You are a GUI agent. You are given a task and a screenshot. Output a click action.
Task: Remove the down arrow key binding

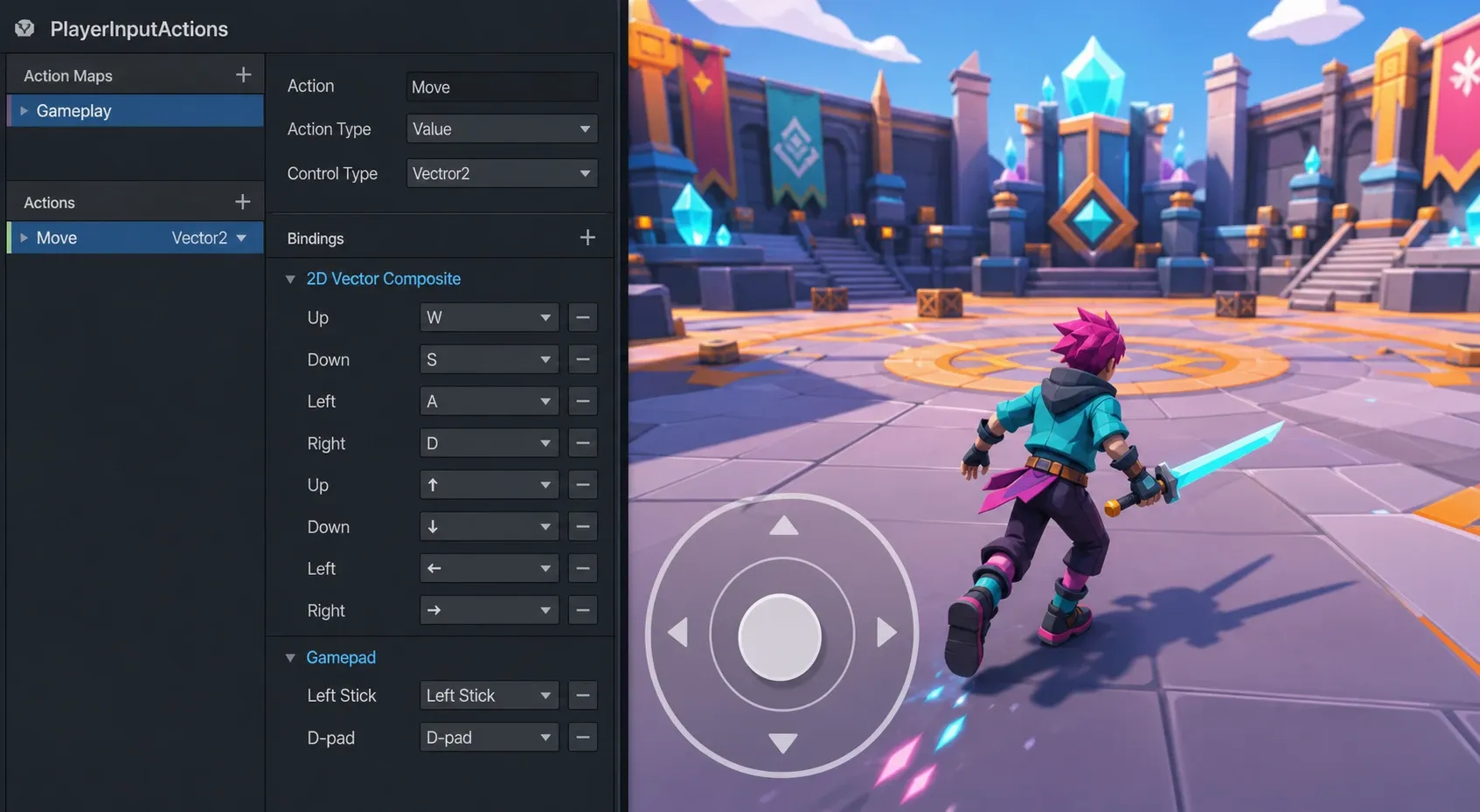coord(583,527)
